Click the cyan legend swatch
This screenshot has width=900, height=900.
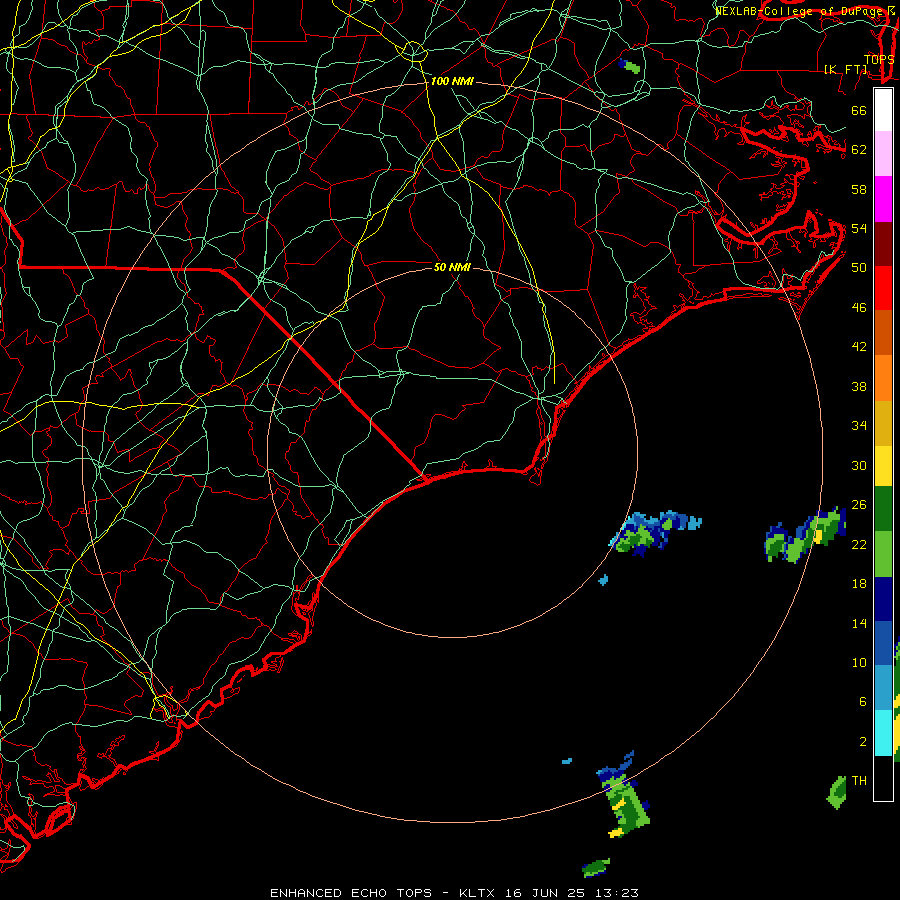[x=883, y=733]
